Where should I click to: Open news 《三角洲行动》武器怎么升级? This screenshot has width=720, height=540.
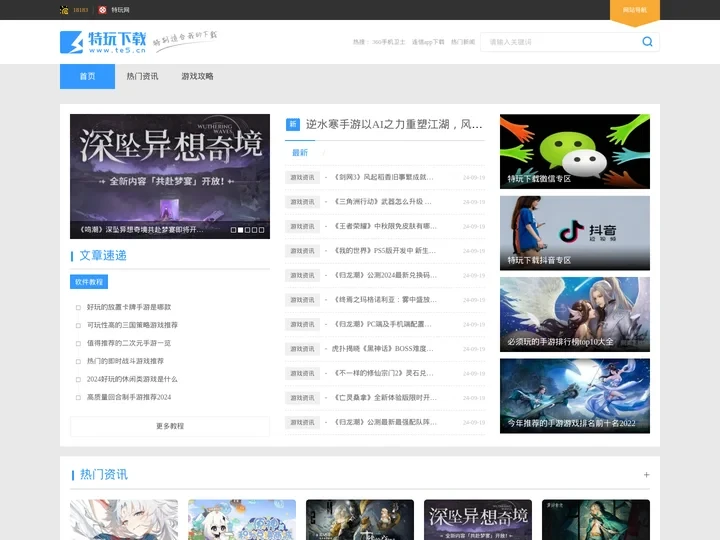click(382, 202)
